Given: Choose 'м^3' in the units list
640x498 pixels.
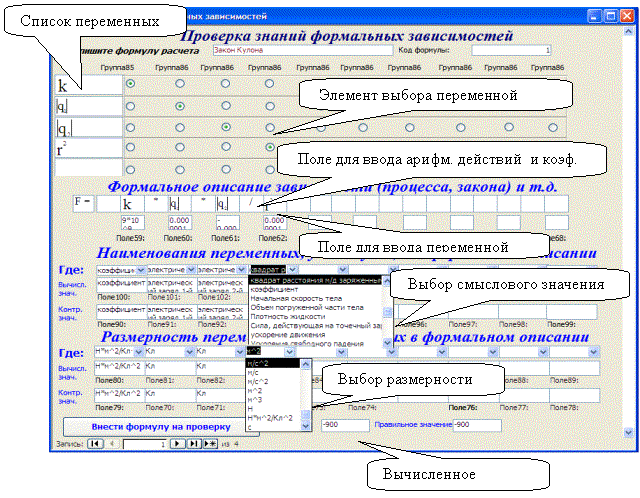Looking at the screenshot, I should coord(255,400).
